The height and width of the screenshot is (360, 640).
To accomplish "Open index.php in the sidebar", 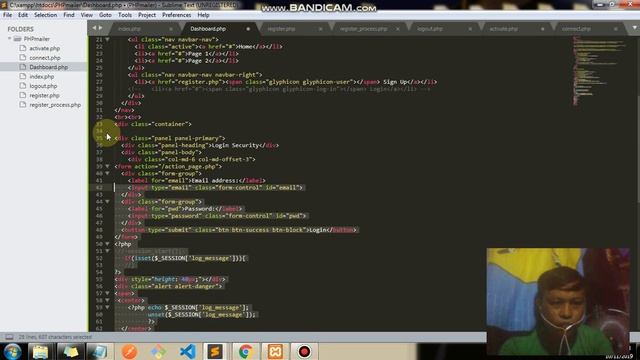I will (41, 77).
